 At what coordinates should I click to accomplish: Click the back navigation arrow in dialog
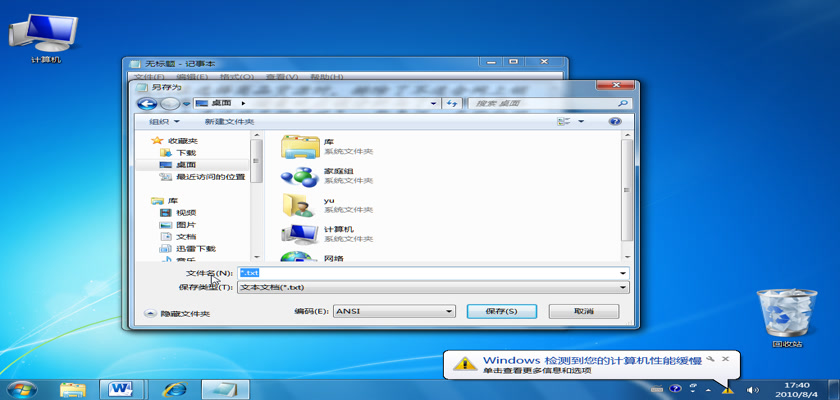(147, 103)
